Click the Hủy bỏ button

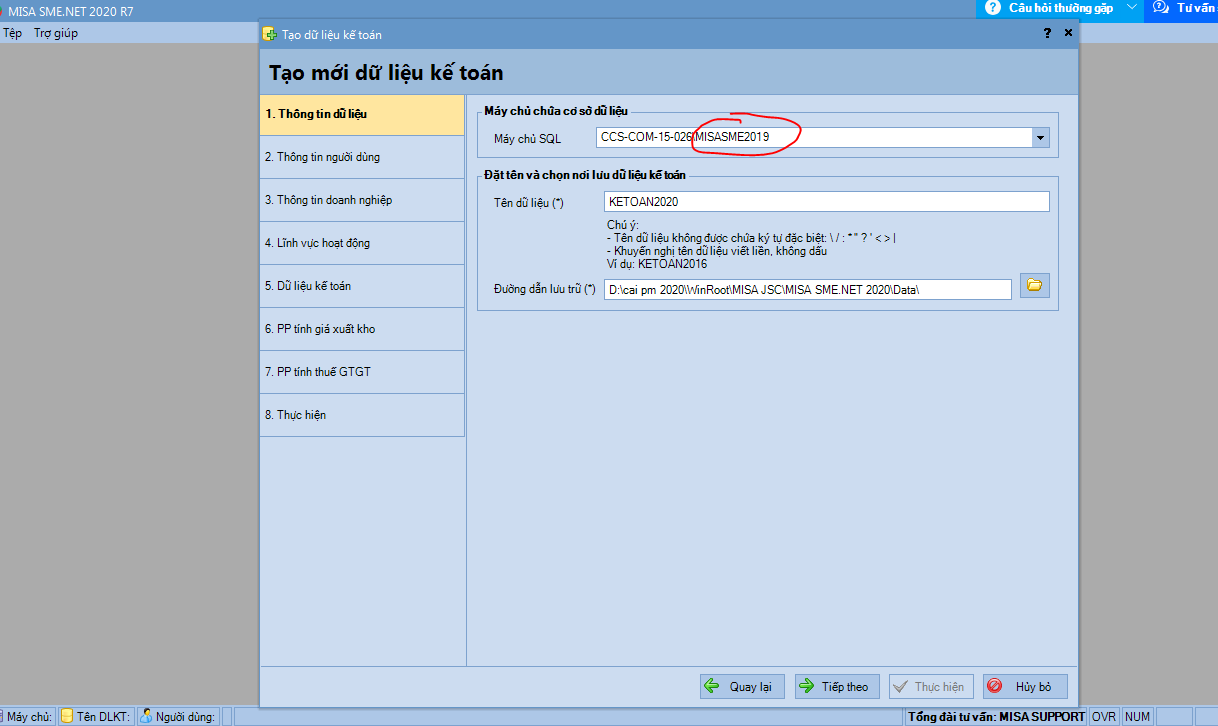coord(1025,686)
